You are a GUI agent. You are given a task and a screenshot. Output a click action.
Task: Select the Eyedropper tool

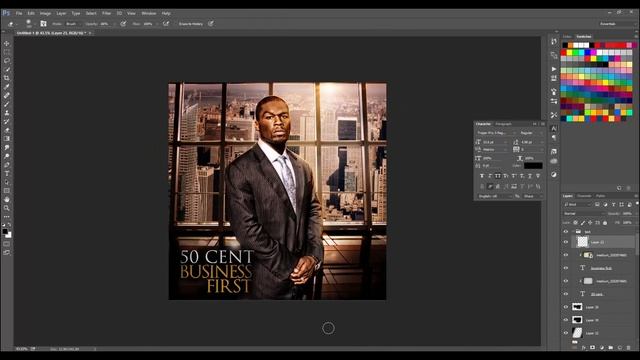[7, 87]
